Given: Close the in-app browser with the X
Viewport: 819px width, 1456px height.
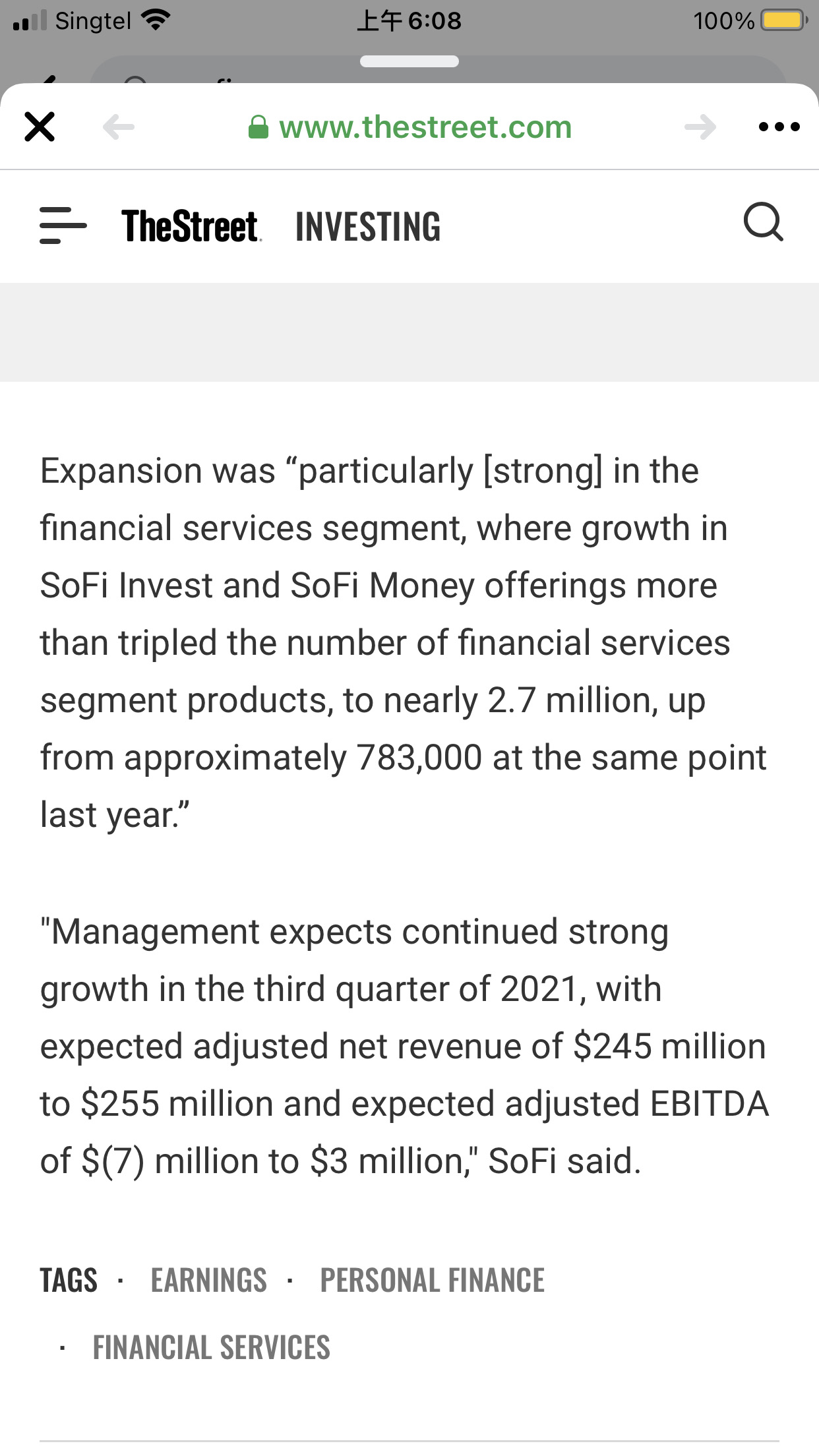Looking at the screenshot, I should tap(40, 127).
